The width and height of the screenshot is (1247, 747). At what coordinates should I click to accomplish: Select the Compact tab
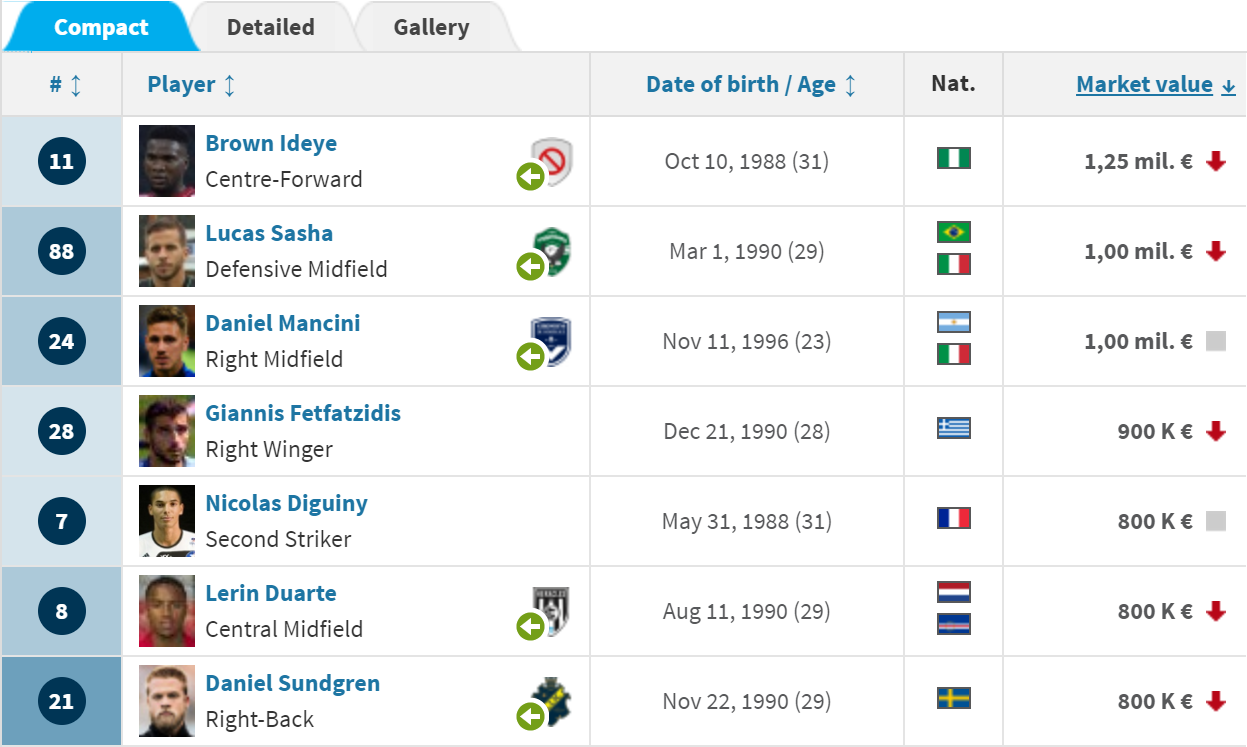pyautogui.click(x=101, y=27)
